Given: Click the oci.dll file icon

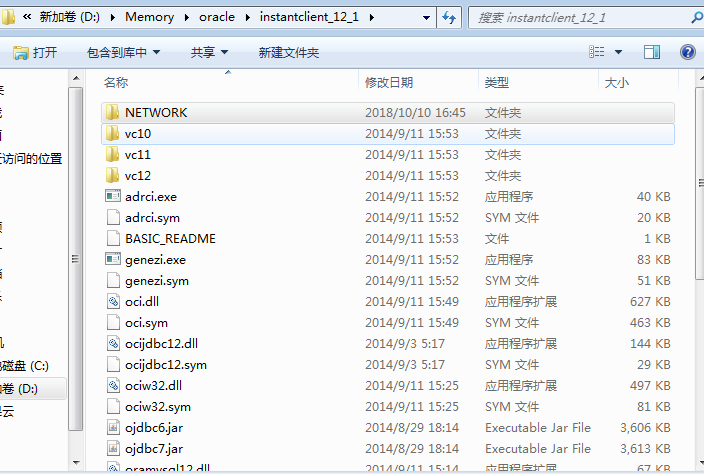Looking at the screenshot, I should click(x=113, y=301).
